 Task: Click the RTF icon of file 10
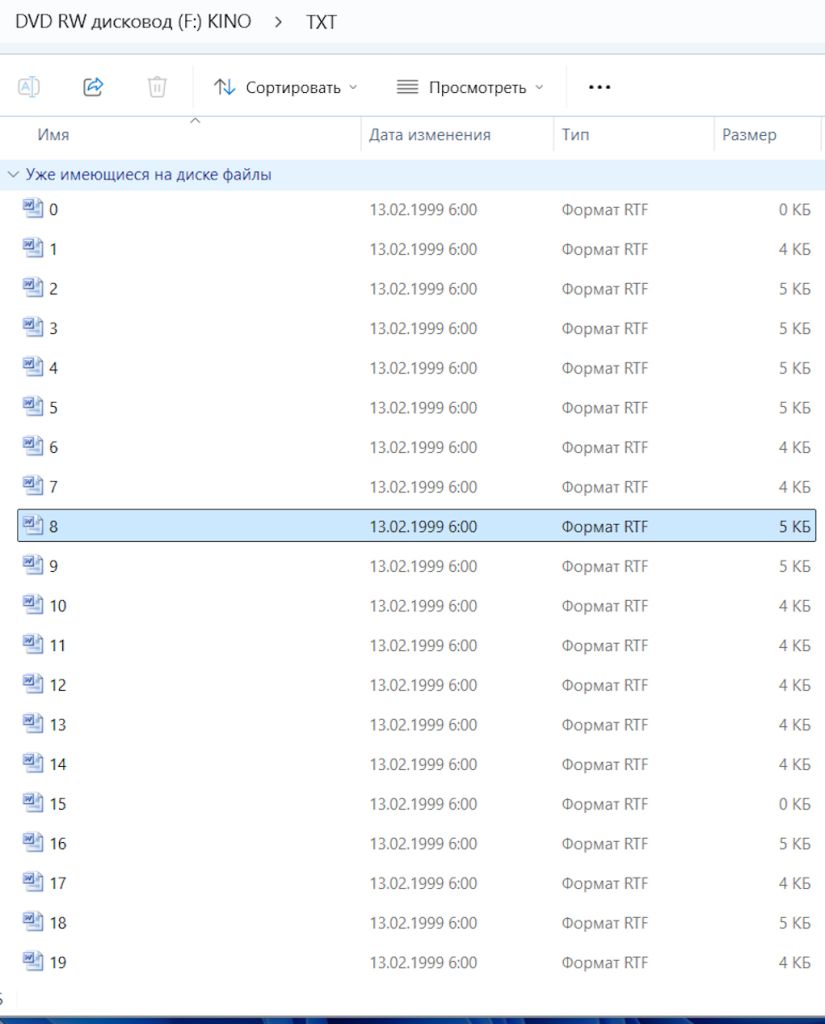[33, 605]
